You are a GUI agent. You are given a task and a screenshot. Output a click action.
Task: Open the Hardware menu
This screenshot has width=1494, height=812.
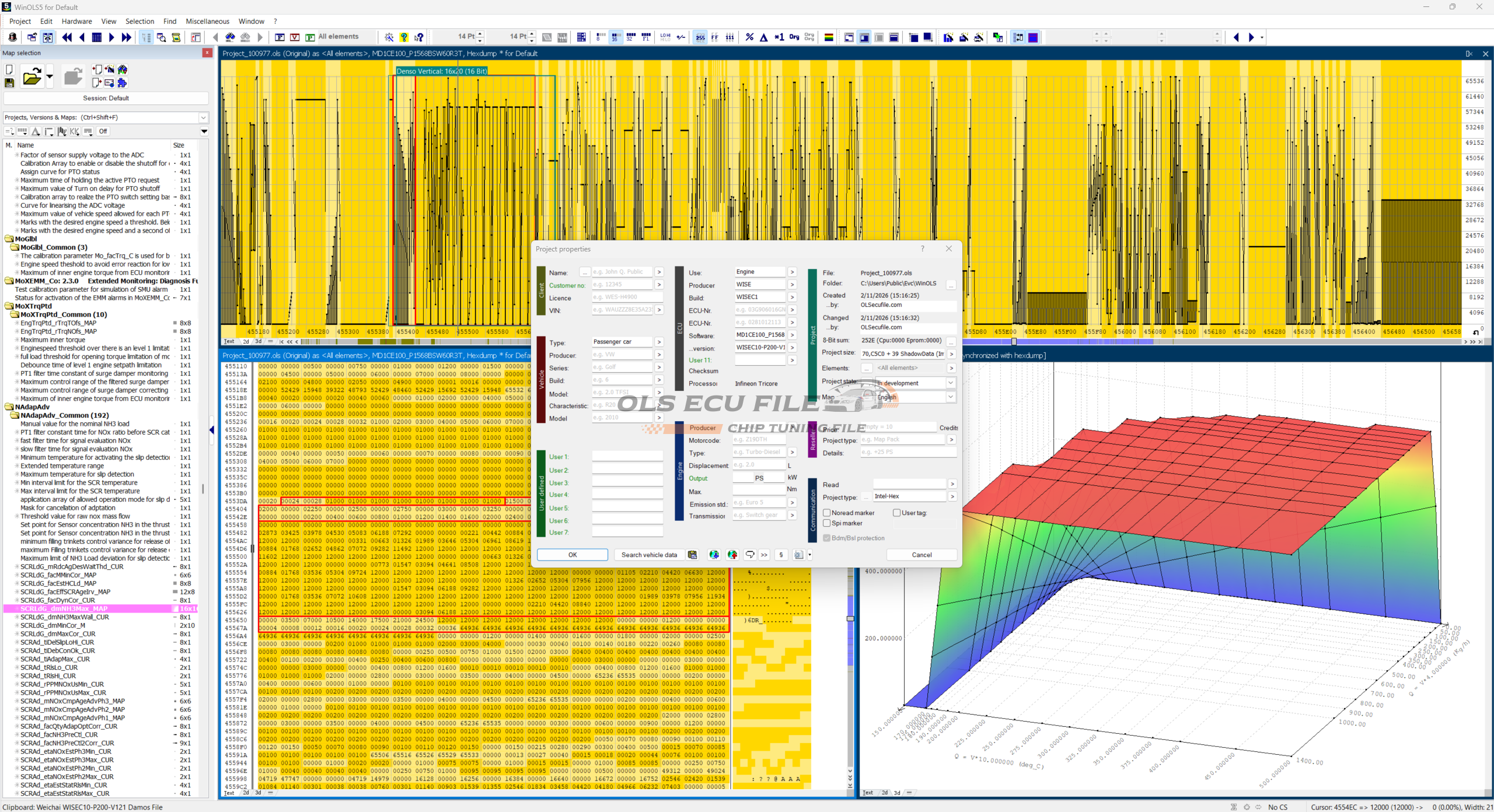click(76, 22)
